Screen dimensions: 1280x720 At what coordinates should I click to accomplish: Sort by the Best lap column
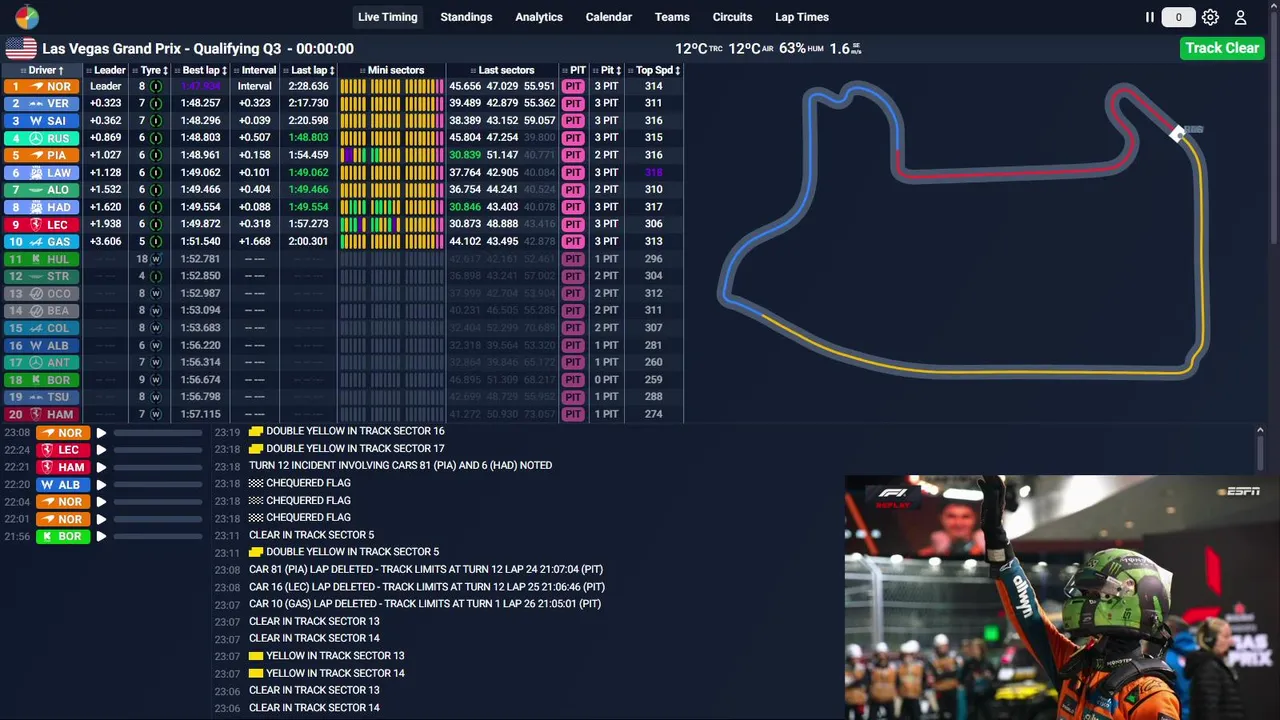[x=201, y=70]
